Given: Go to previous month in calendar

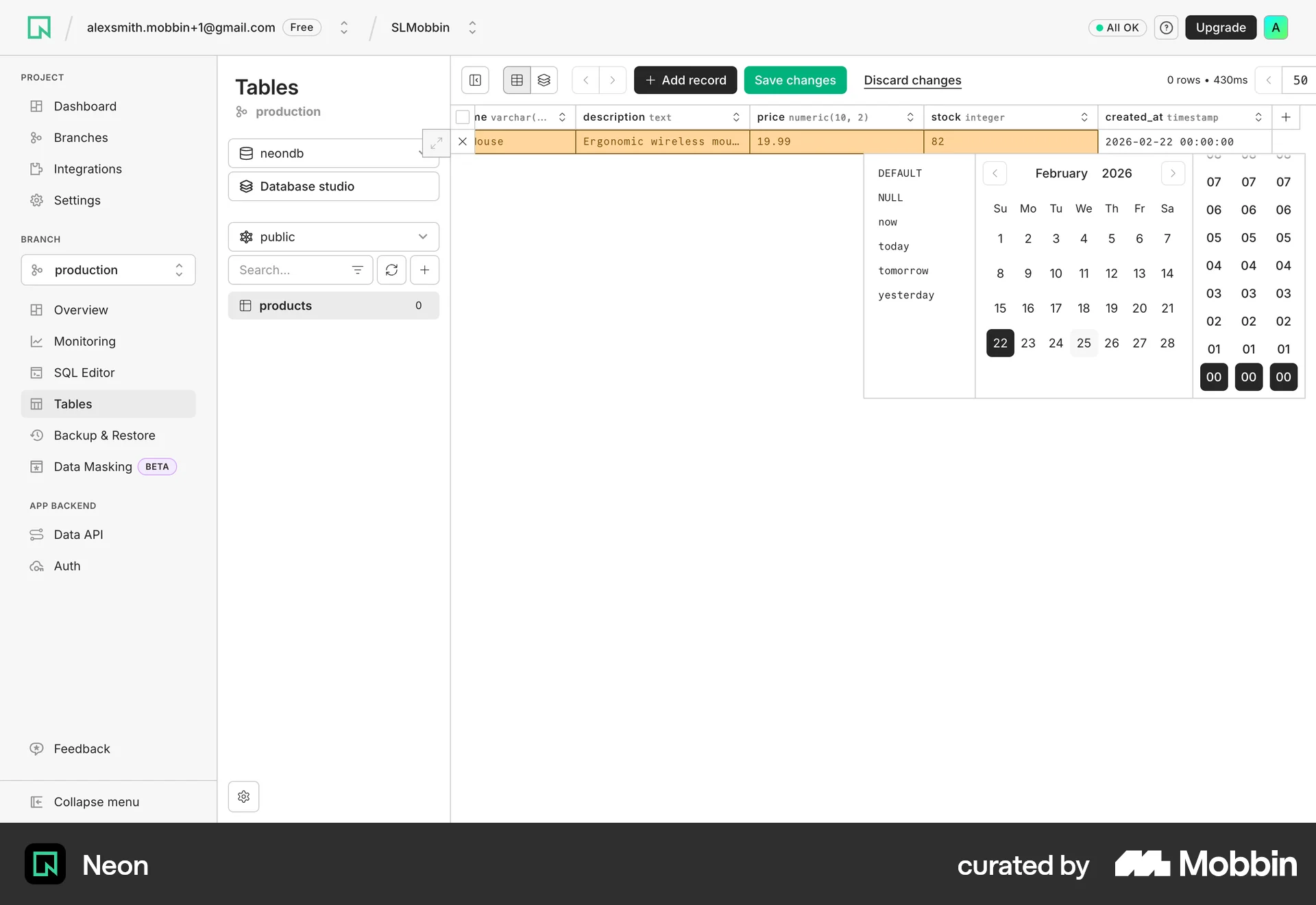Looking at the screenshot, I should pyautogui.click(x=995, y=173).
